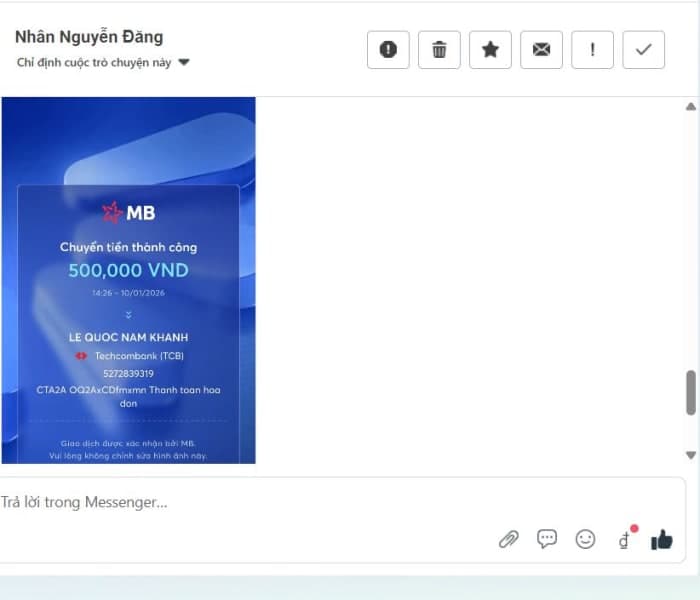The width and height of the screenshot is (700, 600).
Task: Open the MB bank transfer receipt image
Action: [x=129, y=280]
